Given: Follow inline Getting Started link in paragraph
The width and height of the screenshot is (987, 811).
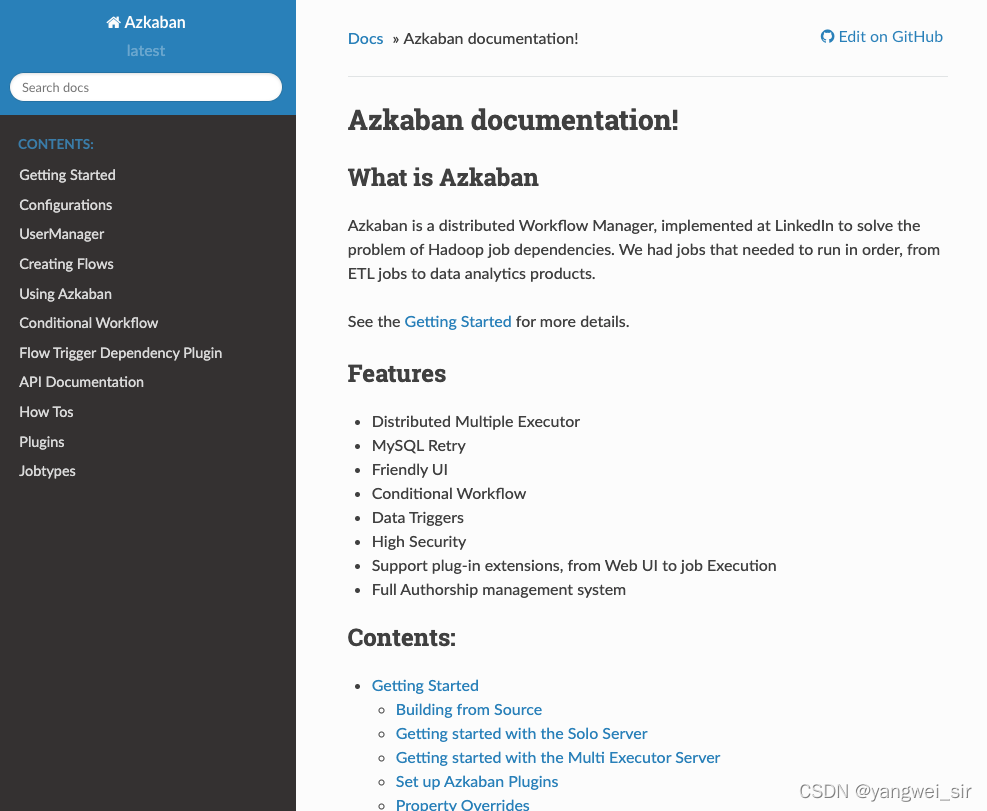Looking at the screenshot, I should [x=458, y=322].
